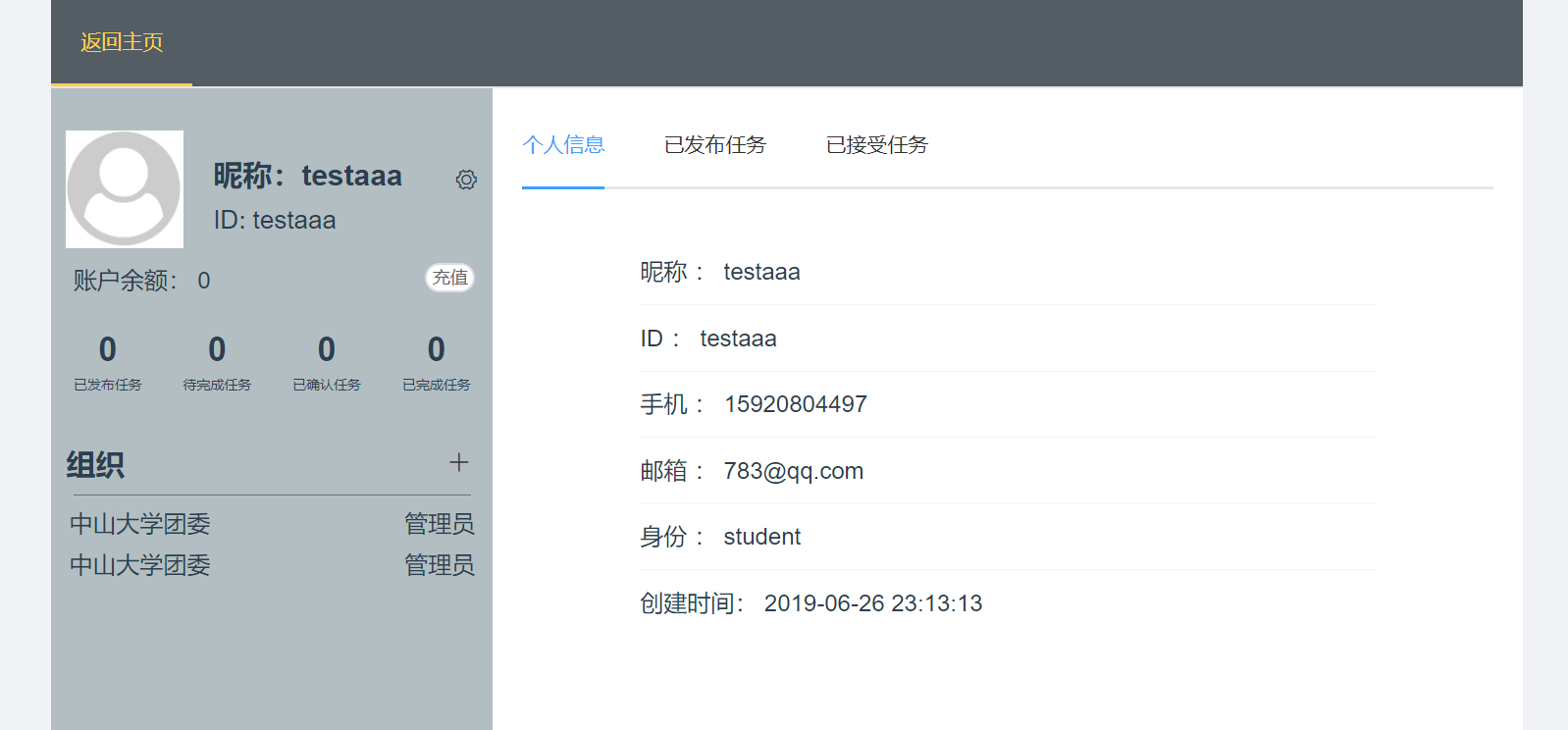Click the creation time 2019-06-26 value
Image resolution: width=1568 pixels, height=730 pixels.
[x=872, y=603]
